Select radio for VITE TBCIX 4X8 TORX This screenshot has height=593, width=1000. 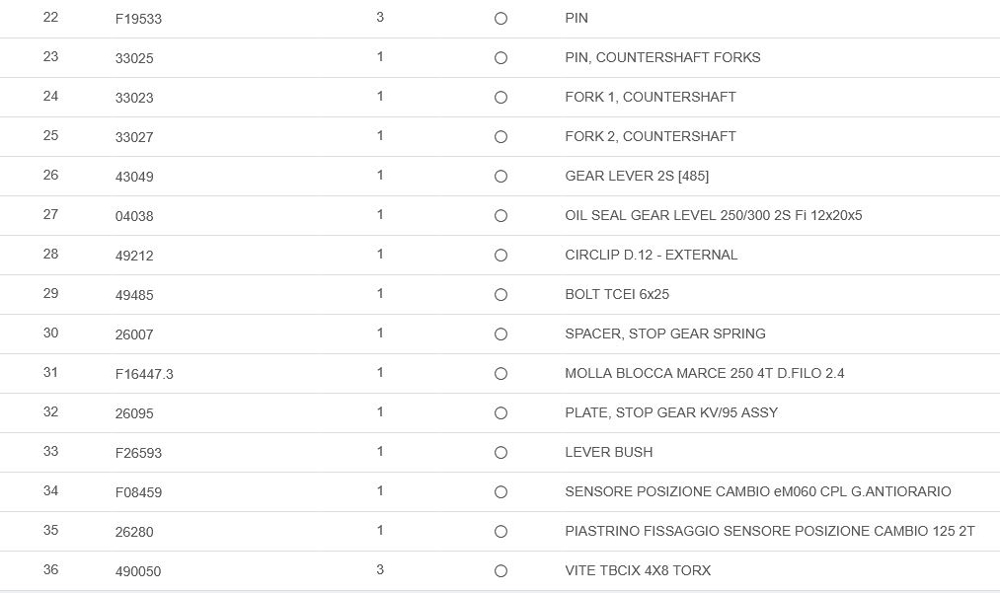(501, 571)
